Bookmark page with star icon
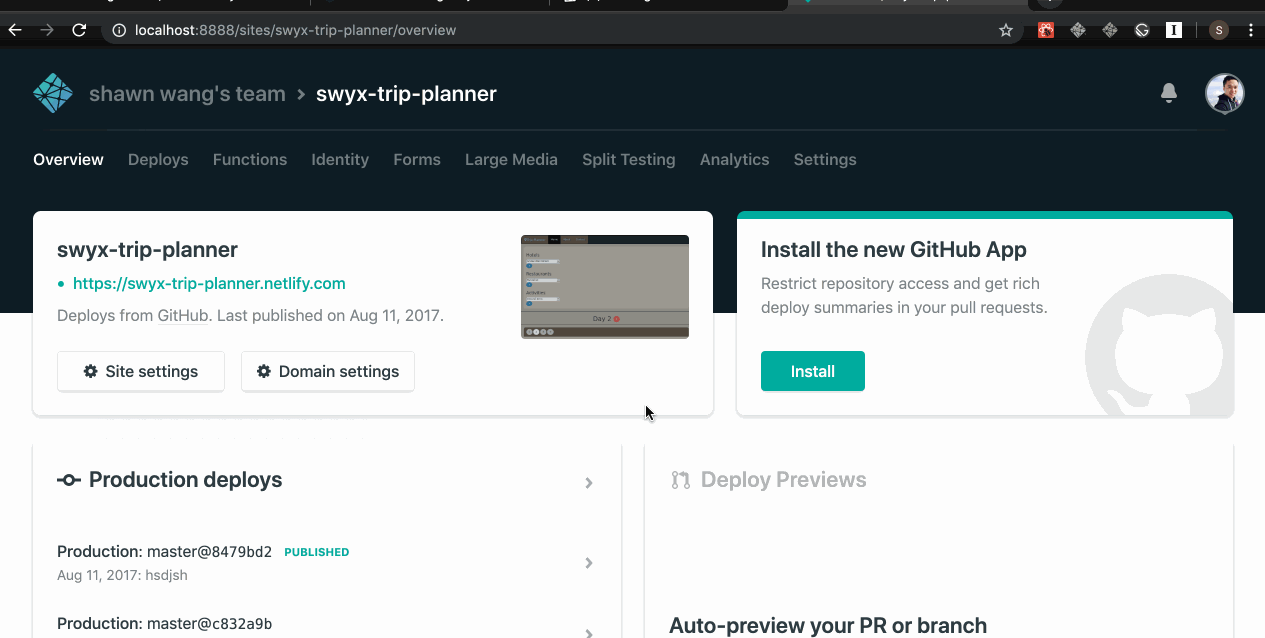Screen dimensions: 1265x638 (x=1006, y=30)
